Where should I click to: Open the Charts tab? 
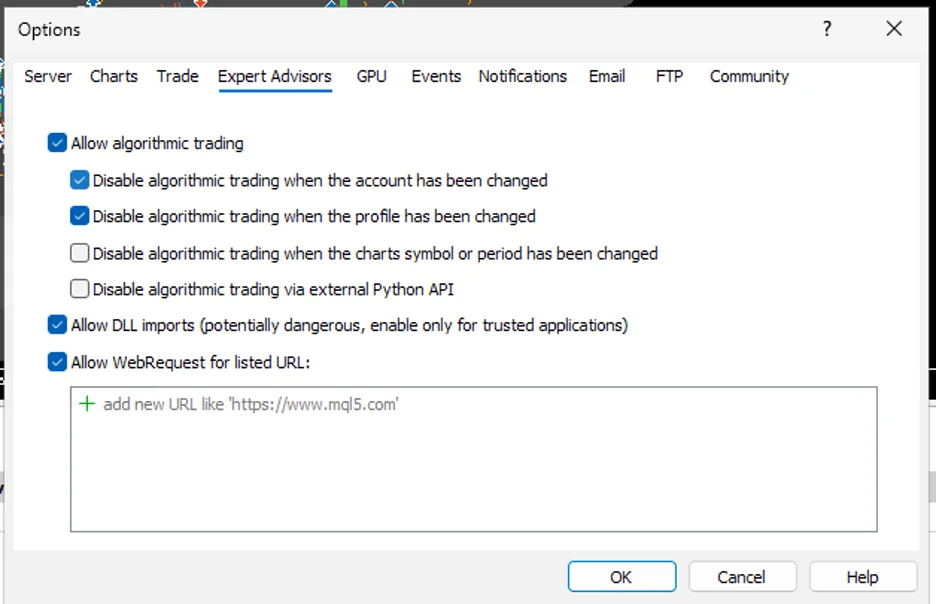coord(114,76)
